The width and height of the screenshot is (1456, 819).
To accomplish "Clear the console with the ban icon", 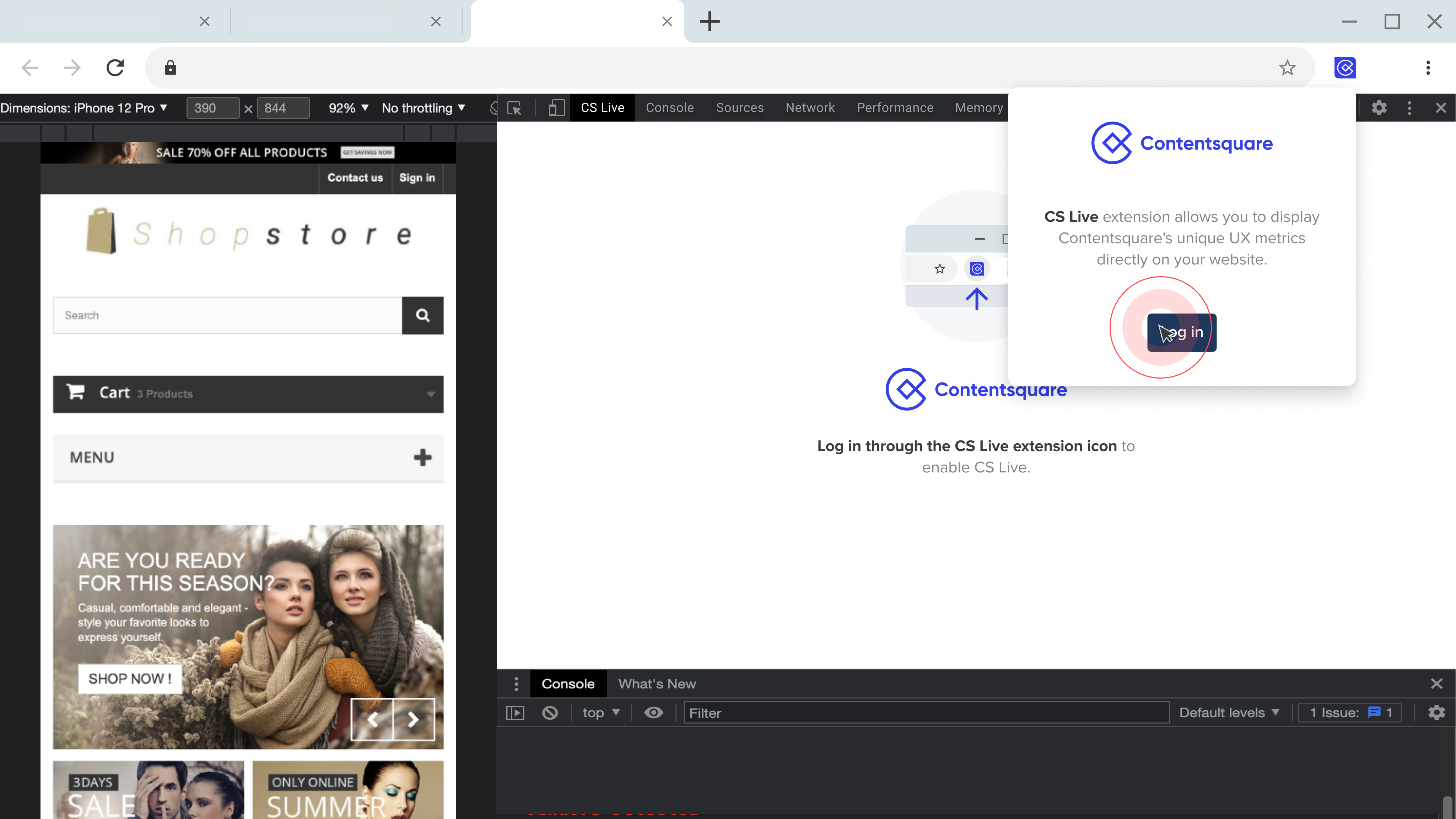I will point(550,713).
